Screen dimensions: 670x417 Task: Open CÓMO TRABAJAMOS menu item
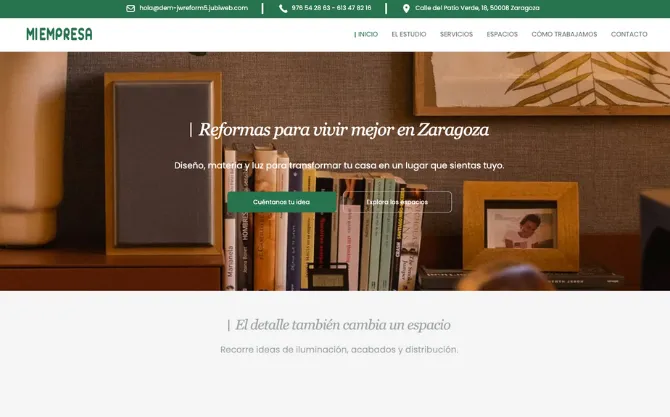coord(564,34)
